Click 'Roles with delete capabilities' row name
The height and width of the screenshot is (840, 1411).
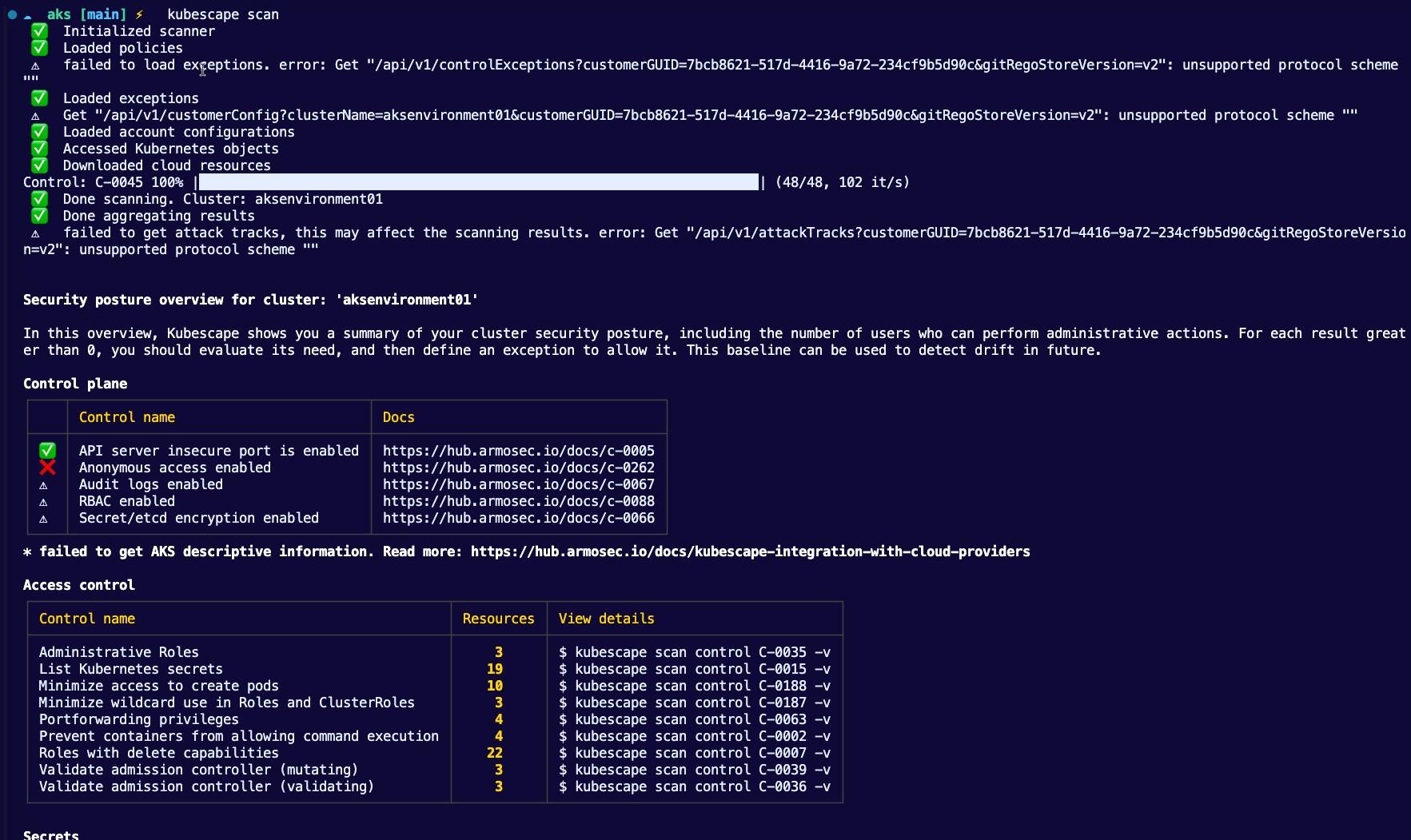coord(159,753)
